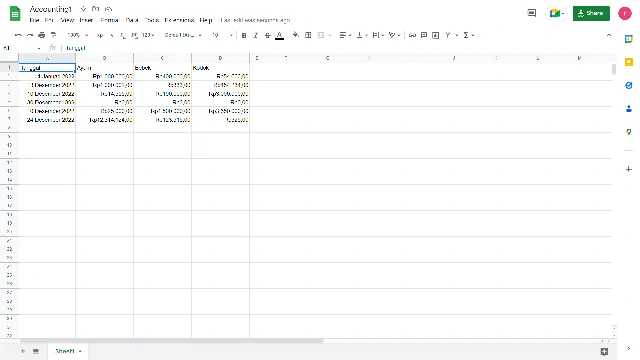Open the View menu
The image size is (640, 360).
tap(67, 20)
